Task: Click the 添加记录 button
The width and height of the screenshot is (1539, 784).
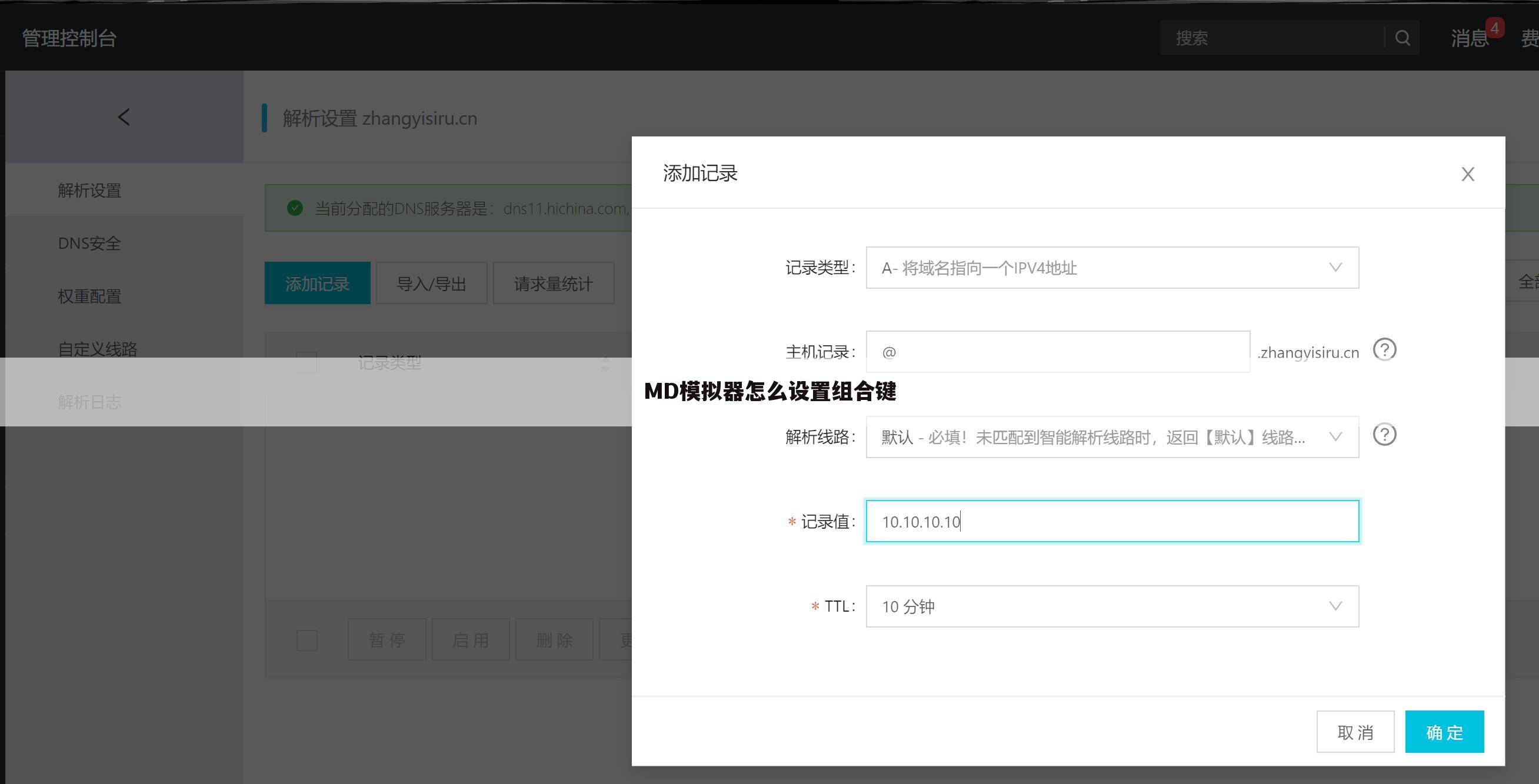Action: [317, 283]
